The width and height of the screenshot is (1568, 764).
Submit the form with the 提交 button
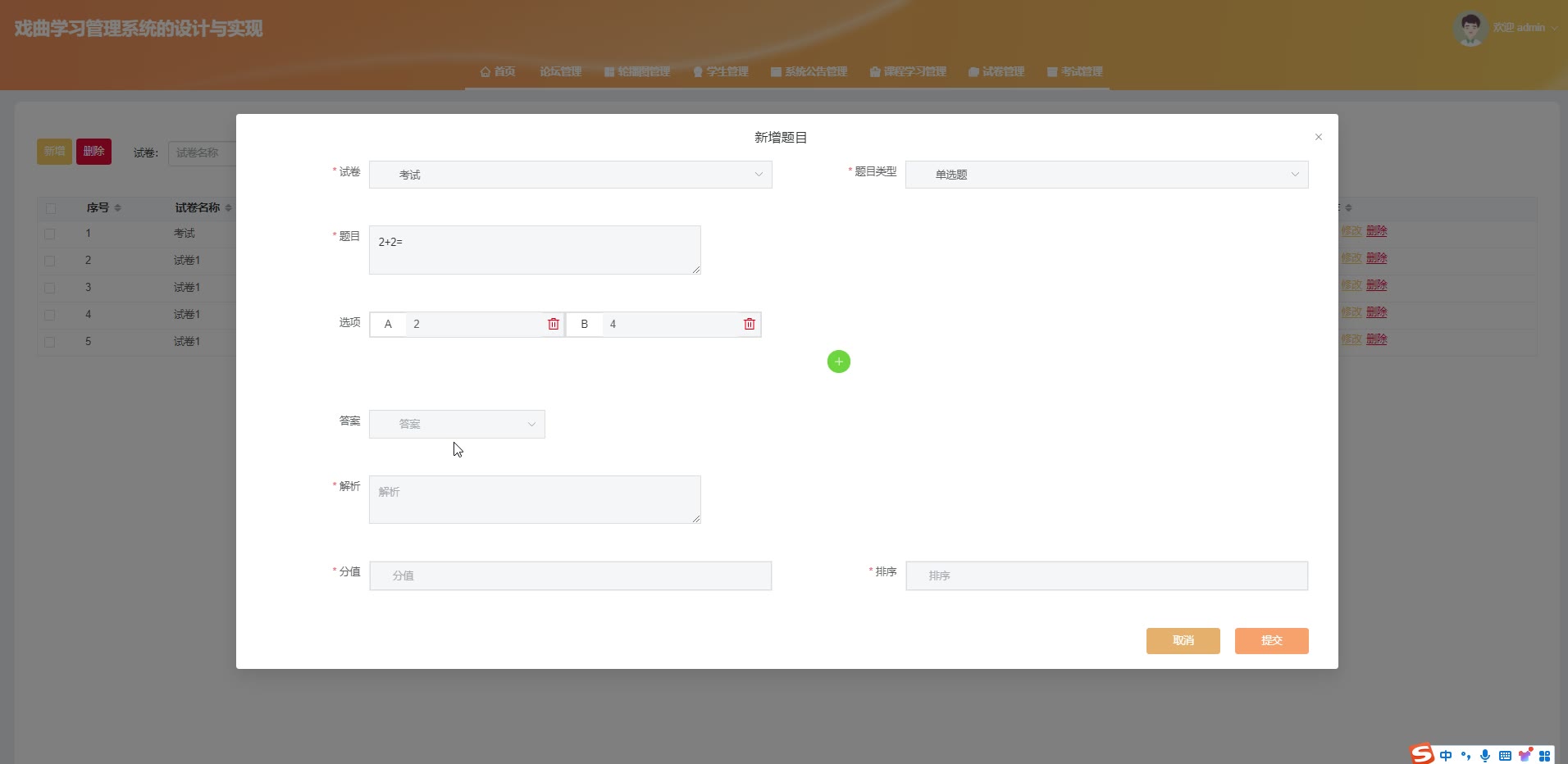coord(1271,640)
